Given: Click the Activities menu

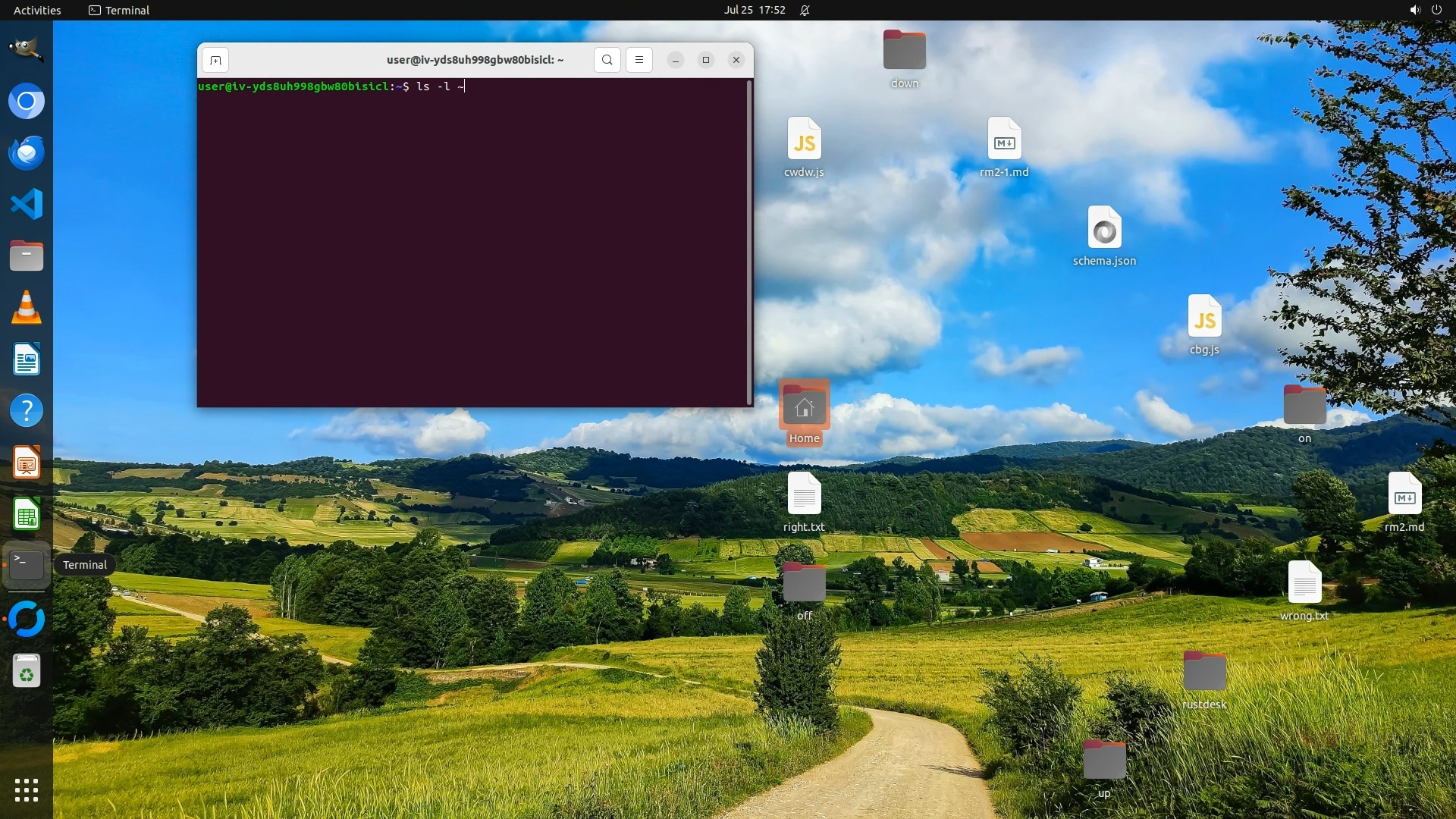Looking at the screenshot, I should (37, 10).
